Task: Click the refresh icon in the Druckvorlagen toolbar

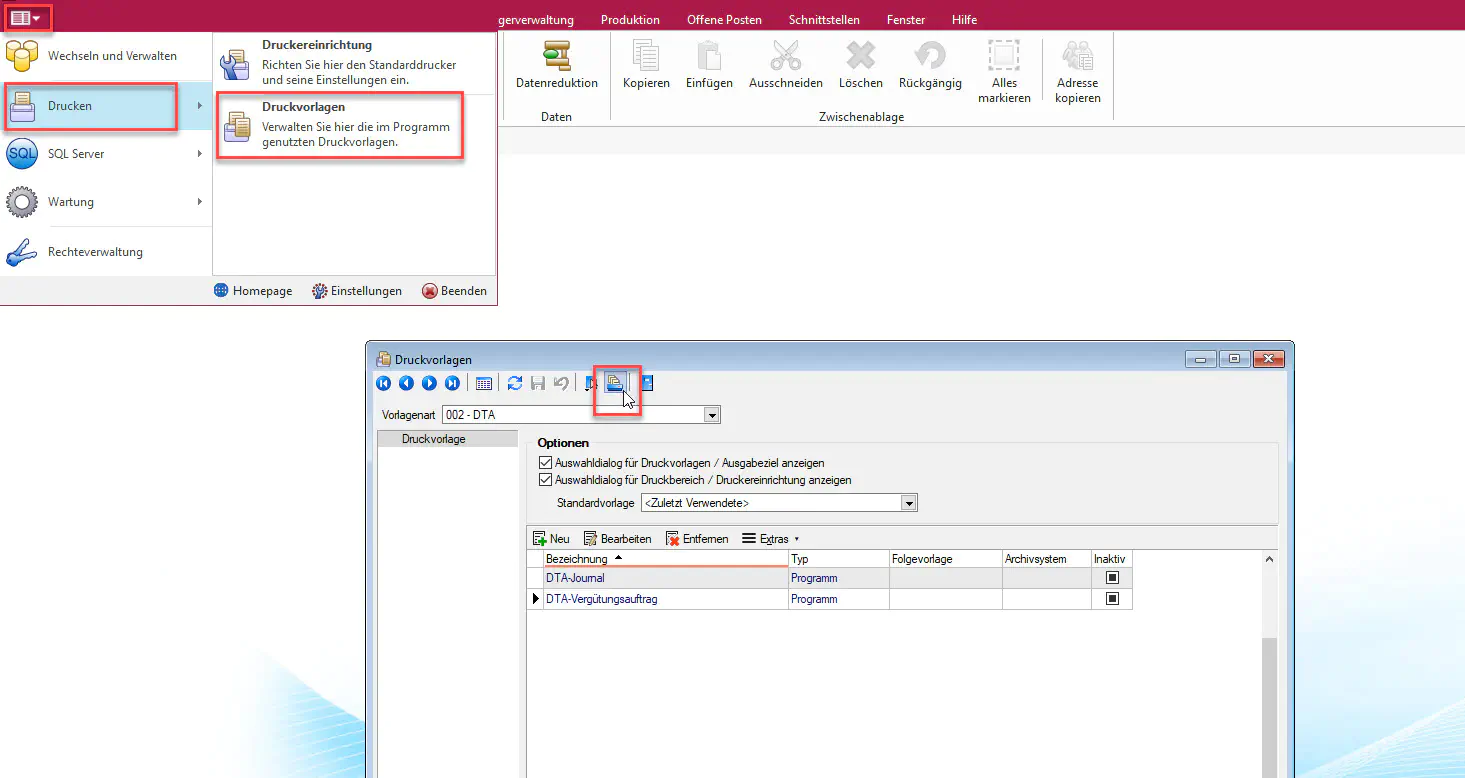Action: pos(515,383)
